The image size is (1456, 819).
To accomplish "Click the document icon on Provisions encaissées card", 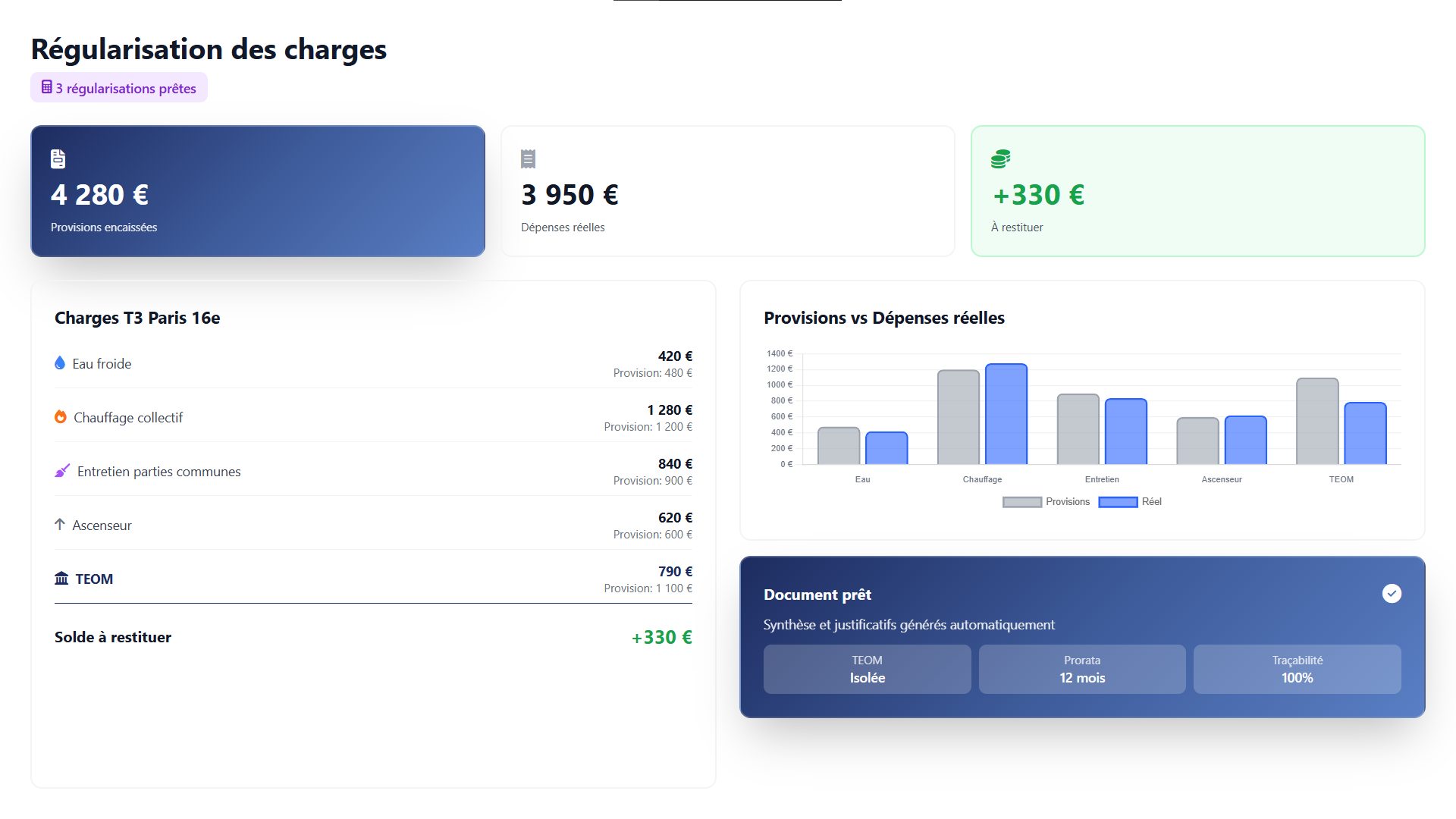I will (58, 158).
